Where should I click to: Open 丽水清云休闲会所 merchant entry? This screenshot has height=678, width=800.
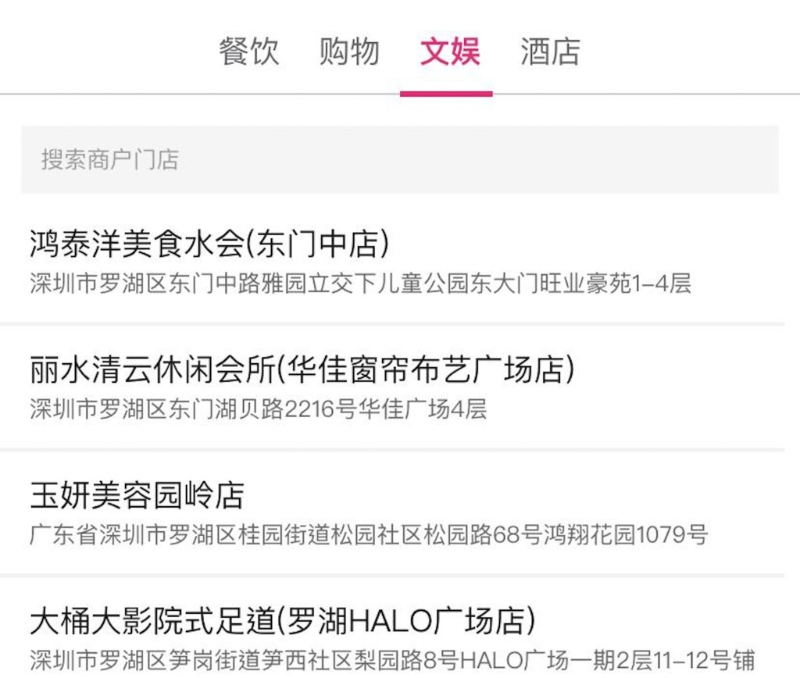coord(392,388)
